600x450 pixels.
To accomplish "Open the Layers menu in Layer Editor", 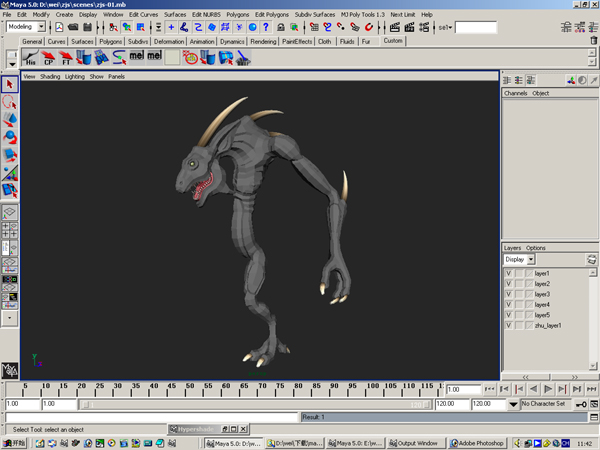I will (512, 248).
